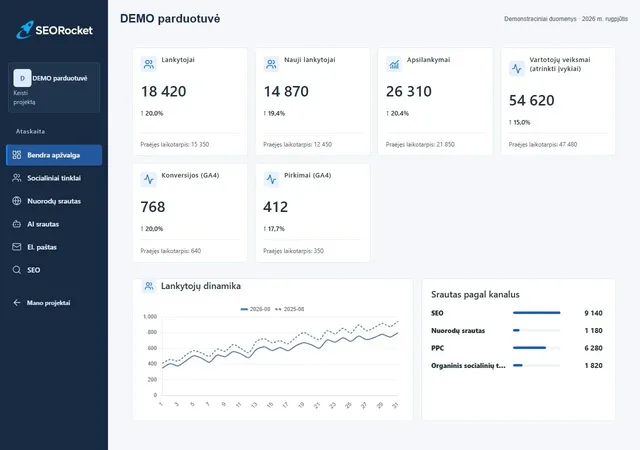This screenshot has height=450, width=640.
Task: Click the Socialiniai tinklai people icon
Action: click(x=17, y=178)
